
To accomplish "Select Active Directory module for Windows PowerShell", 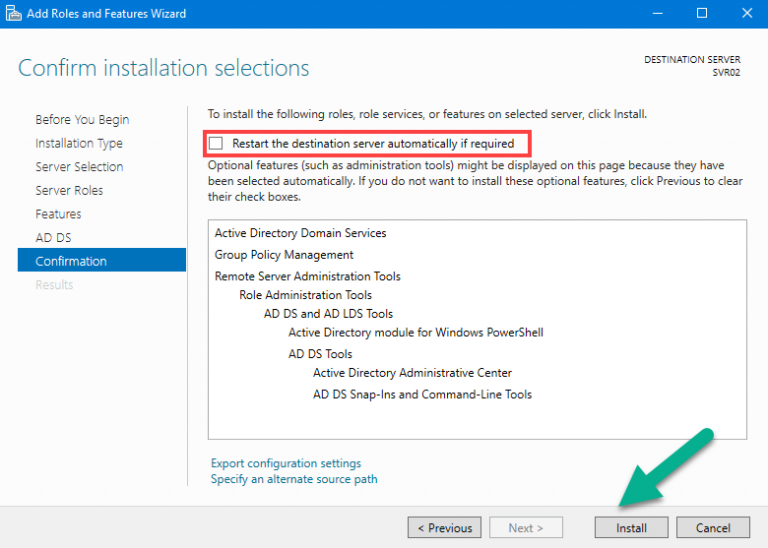I will pos(416,333).
